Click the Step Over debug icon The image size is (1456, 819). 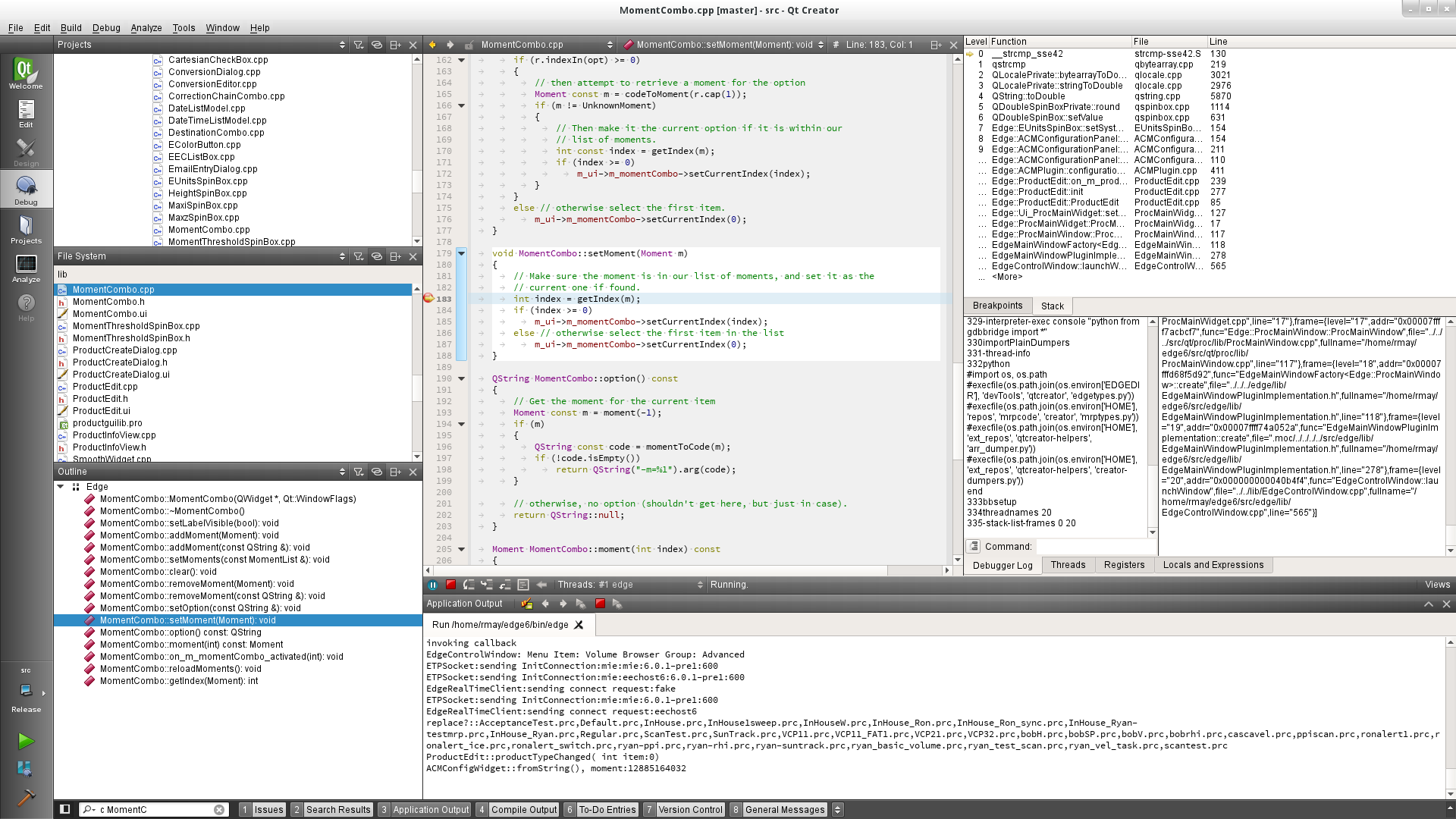point(469,585)
